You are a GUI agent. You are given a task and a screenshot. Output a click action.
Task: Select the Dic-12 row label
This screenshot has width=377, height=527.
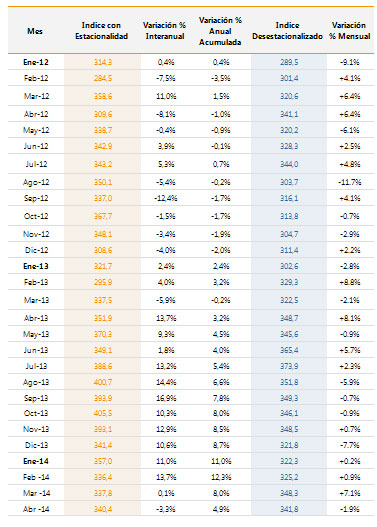point(36,250)
